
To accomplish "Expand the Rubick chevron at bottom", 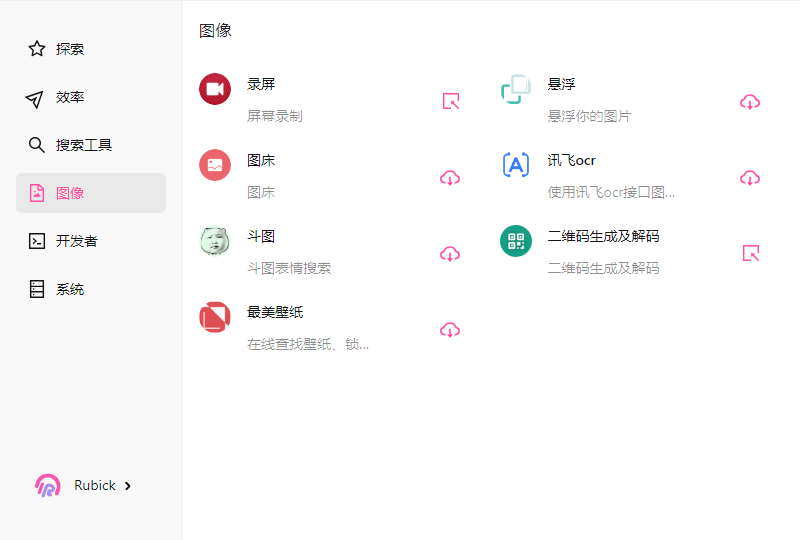I will [x=128, y=486].
